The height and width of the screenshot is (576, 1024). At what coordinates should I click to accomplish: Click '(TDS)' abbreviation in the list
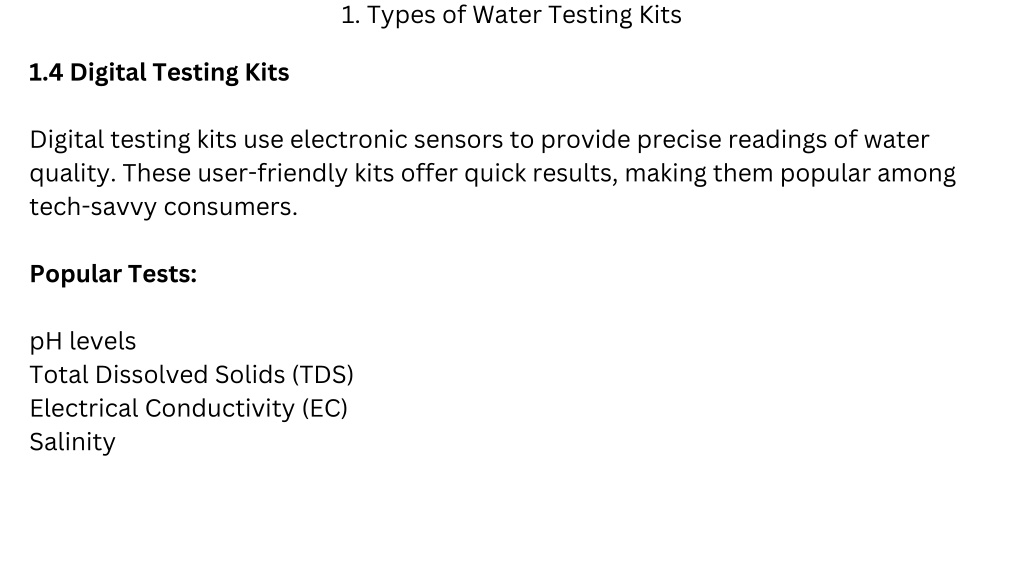pos(323,375)
